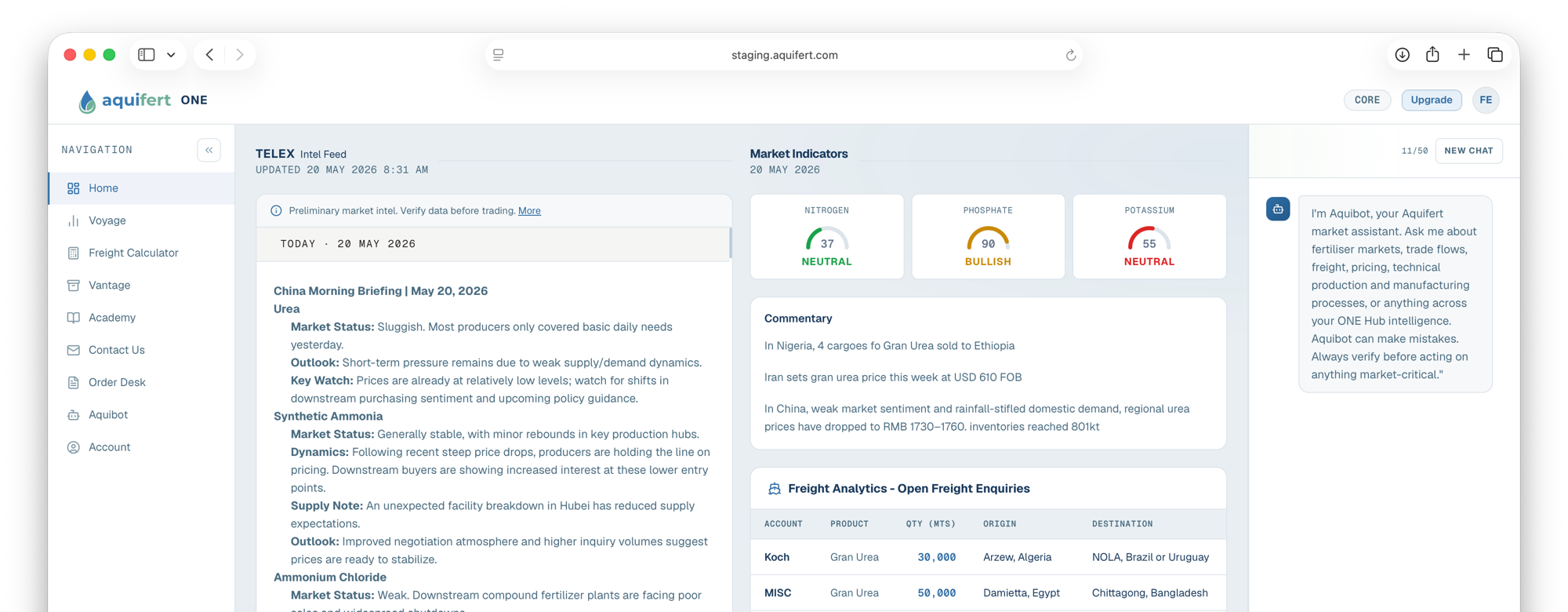Click the ORIGIN column header
Viewport: 1568px width, 612px height.
[1000, 524]
